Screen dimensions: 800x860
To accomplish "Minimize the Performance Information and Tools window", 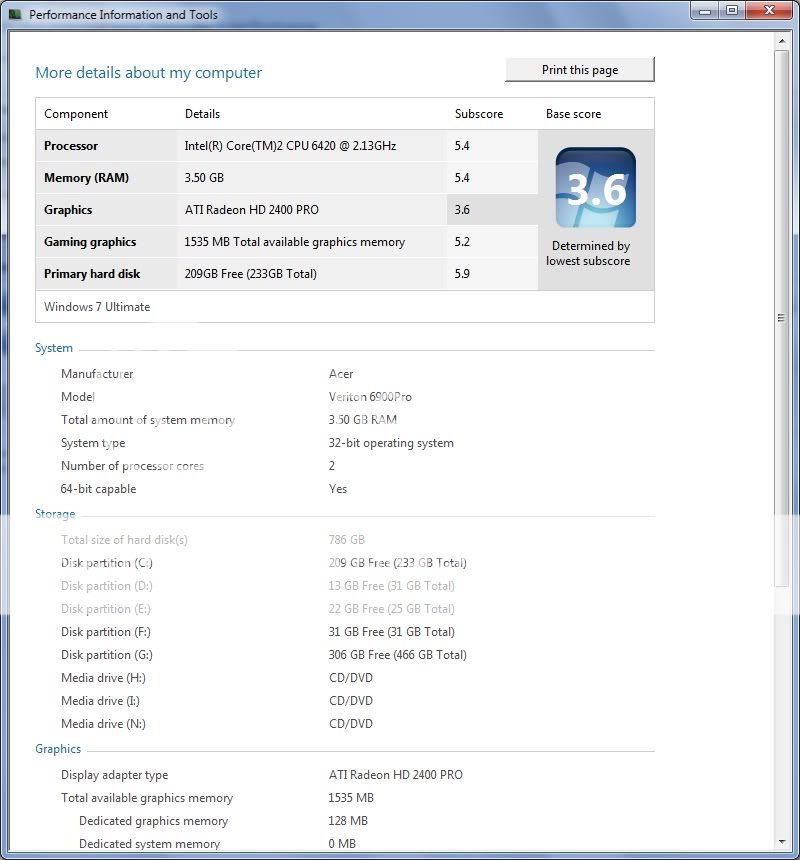I will 704,10.
